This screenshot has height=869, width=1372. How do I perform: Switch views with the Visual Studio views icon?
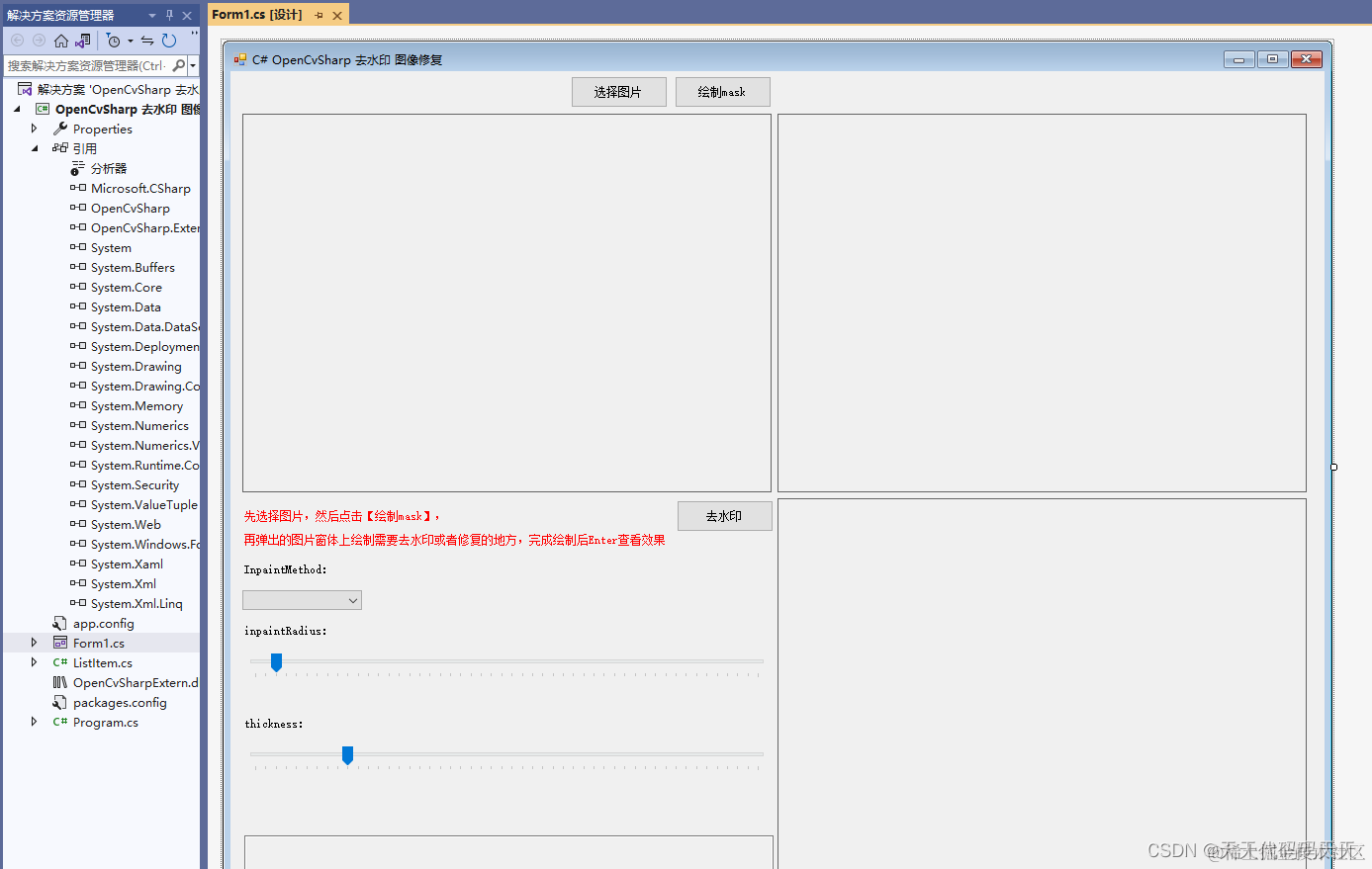coord(83,41)
